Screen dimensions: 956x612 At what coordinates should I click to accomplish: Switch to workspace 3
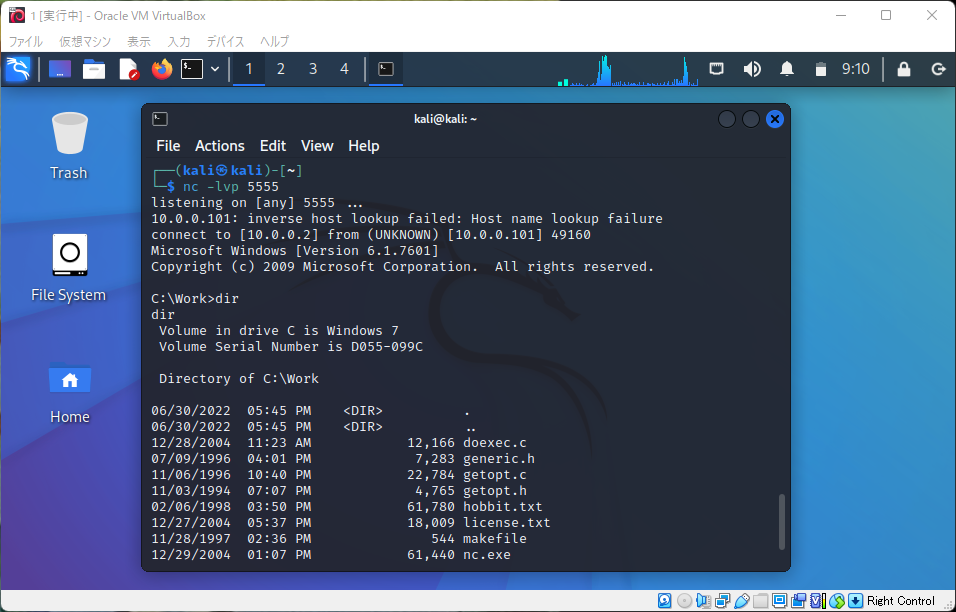coord(313,69)
